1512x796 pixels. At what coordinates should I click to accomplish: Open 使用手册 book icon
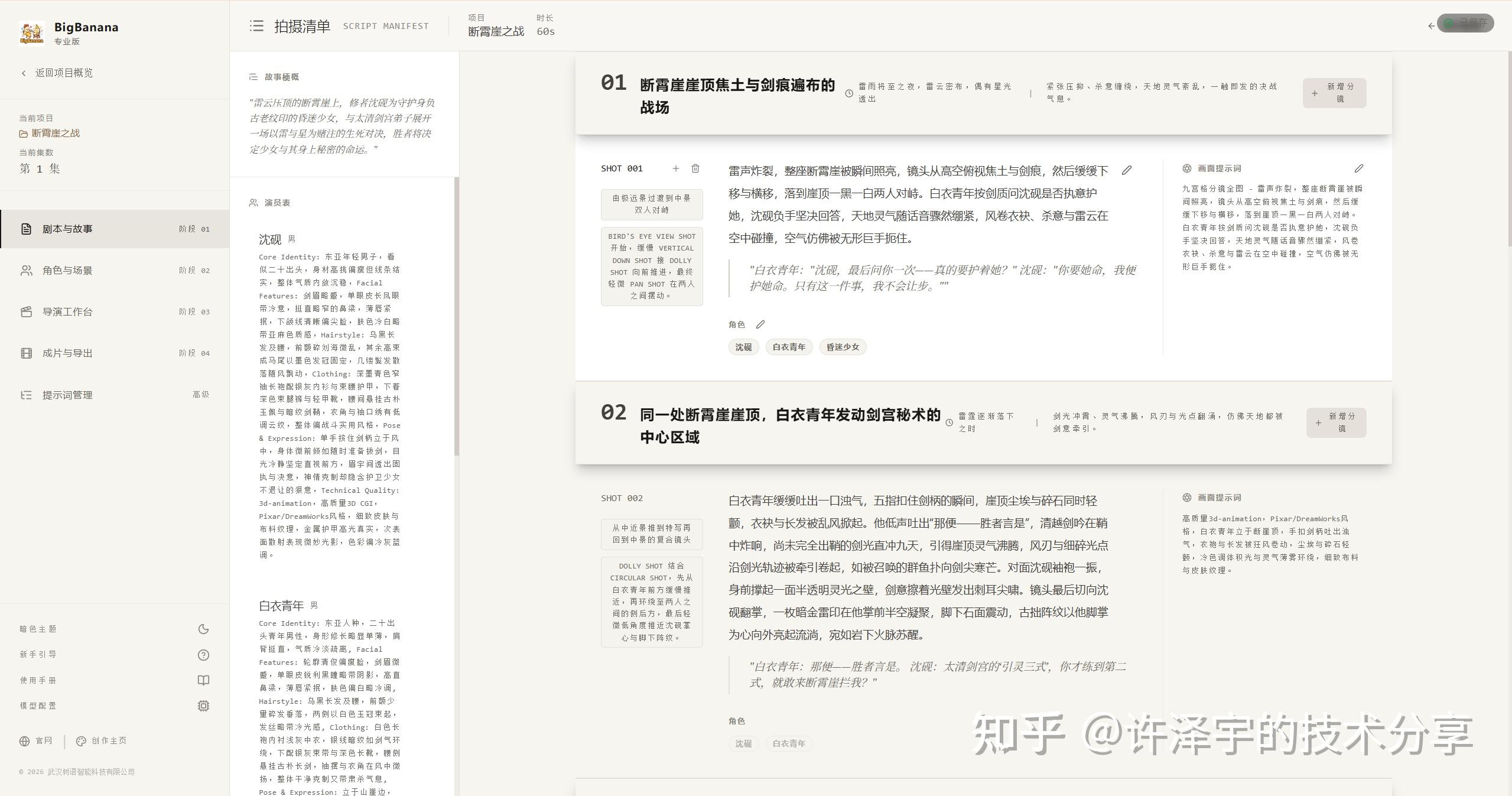click(203, 680)
